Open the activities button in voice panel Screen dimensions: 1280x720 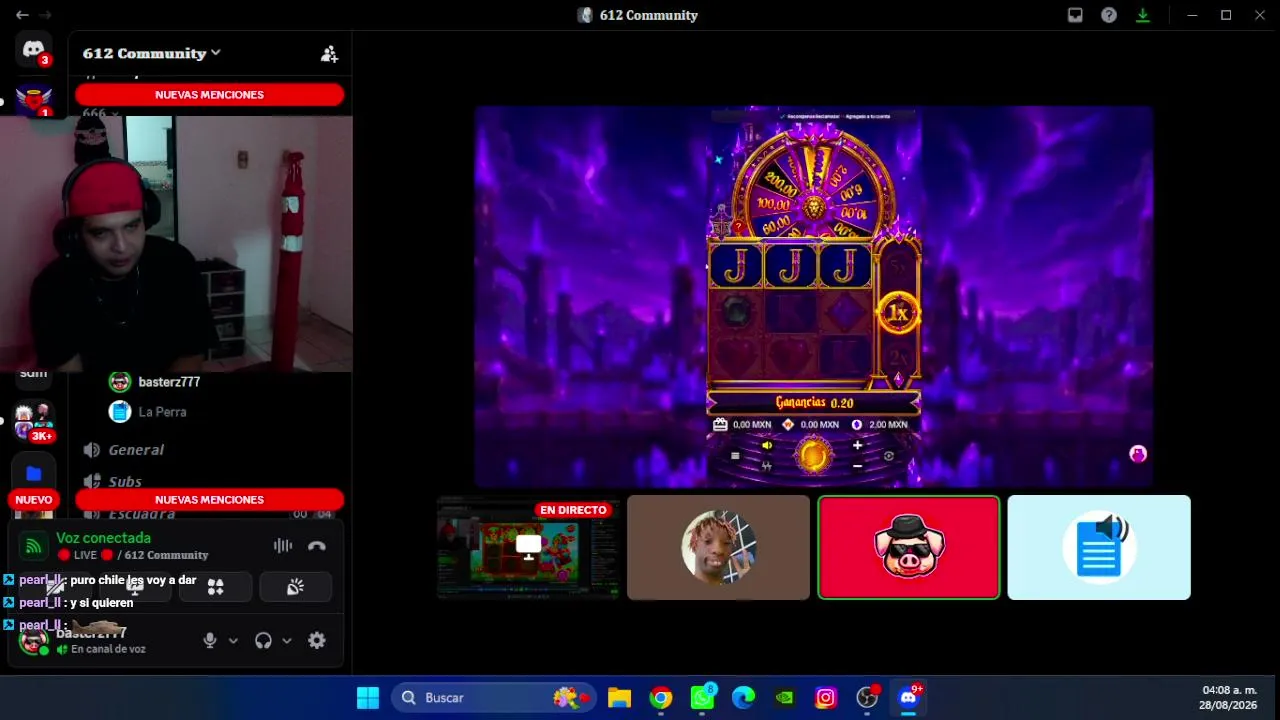215,587
